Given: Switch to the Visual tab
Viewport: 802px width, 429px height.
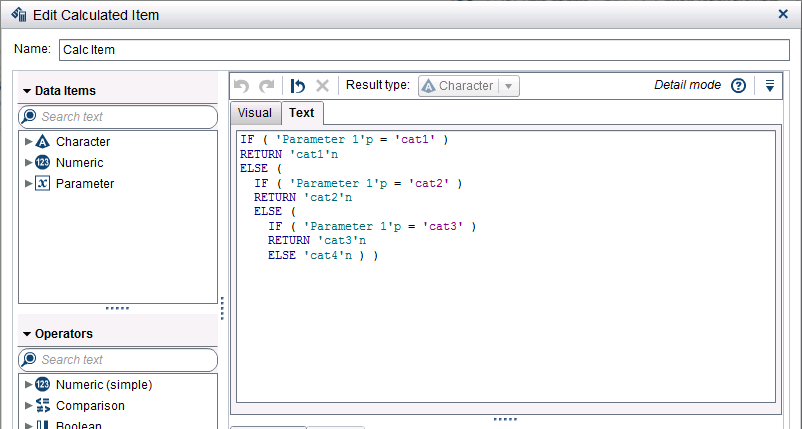Looking at the screenshot, I should click(x=255, y=113).
